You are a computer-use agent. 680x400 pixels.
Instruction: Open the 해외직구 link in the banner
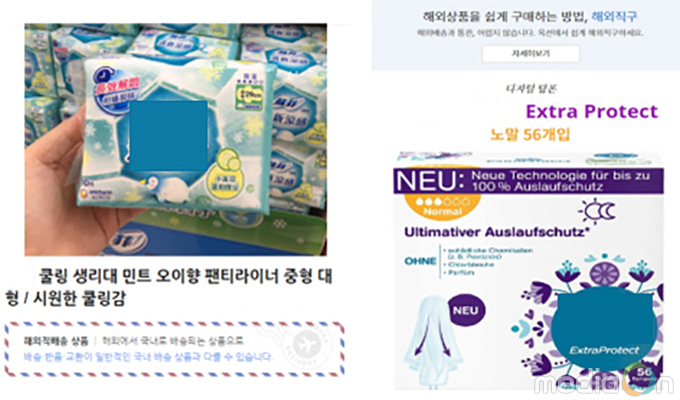click(614, 16)
